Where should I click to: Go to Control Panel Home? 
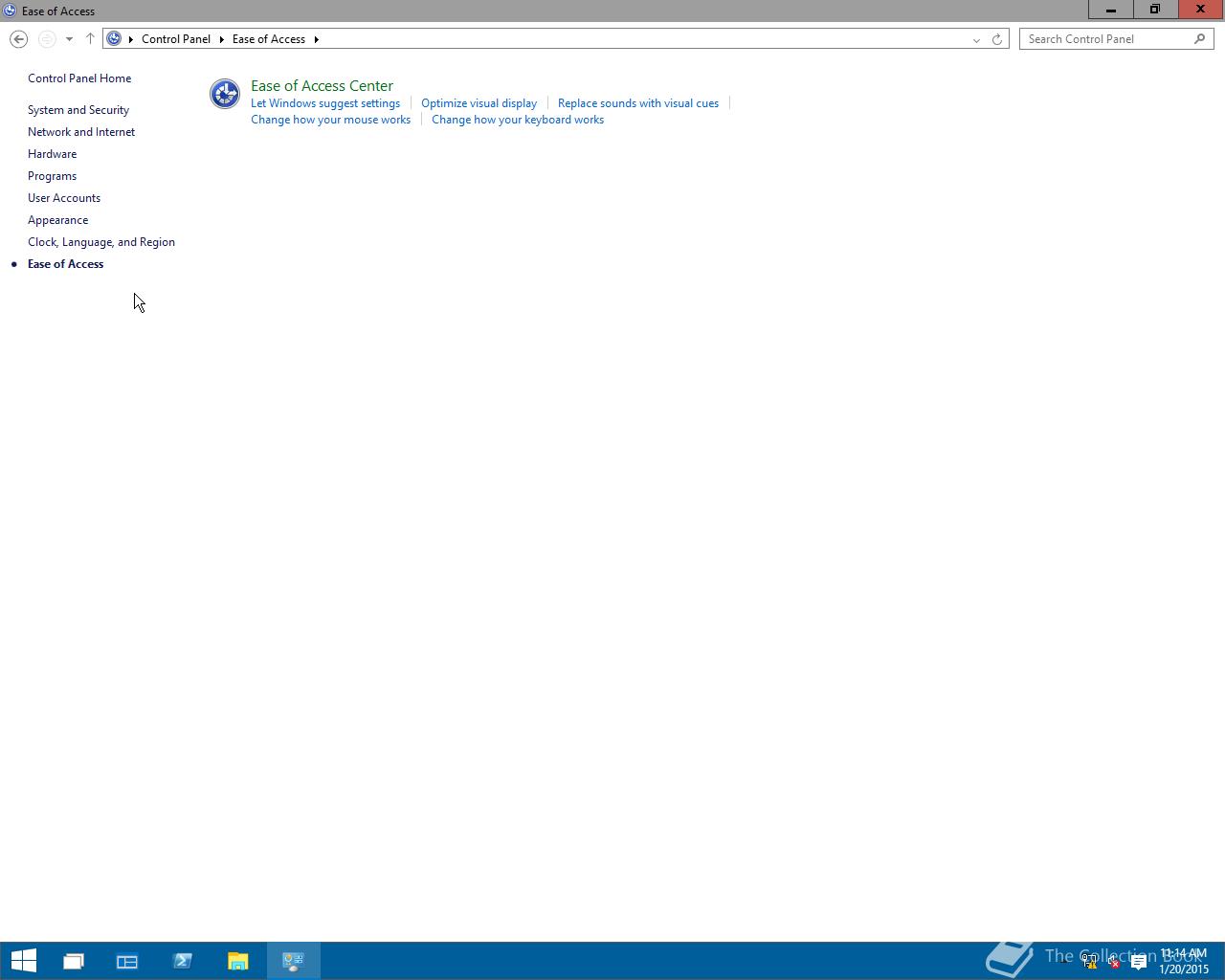coord(79,78)
